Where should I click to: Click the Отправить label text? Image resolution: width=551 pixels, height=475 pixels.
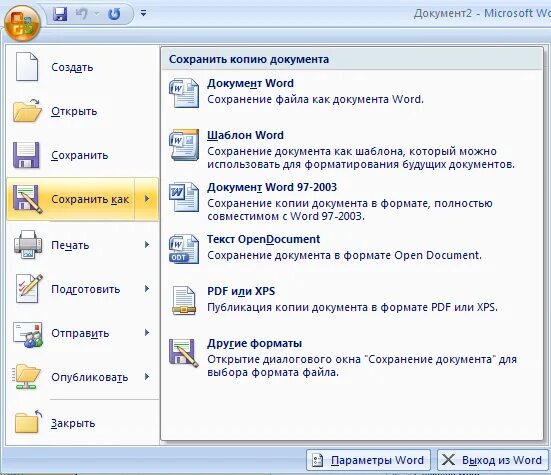pyautogui.click(x=80, y=333)
